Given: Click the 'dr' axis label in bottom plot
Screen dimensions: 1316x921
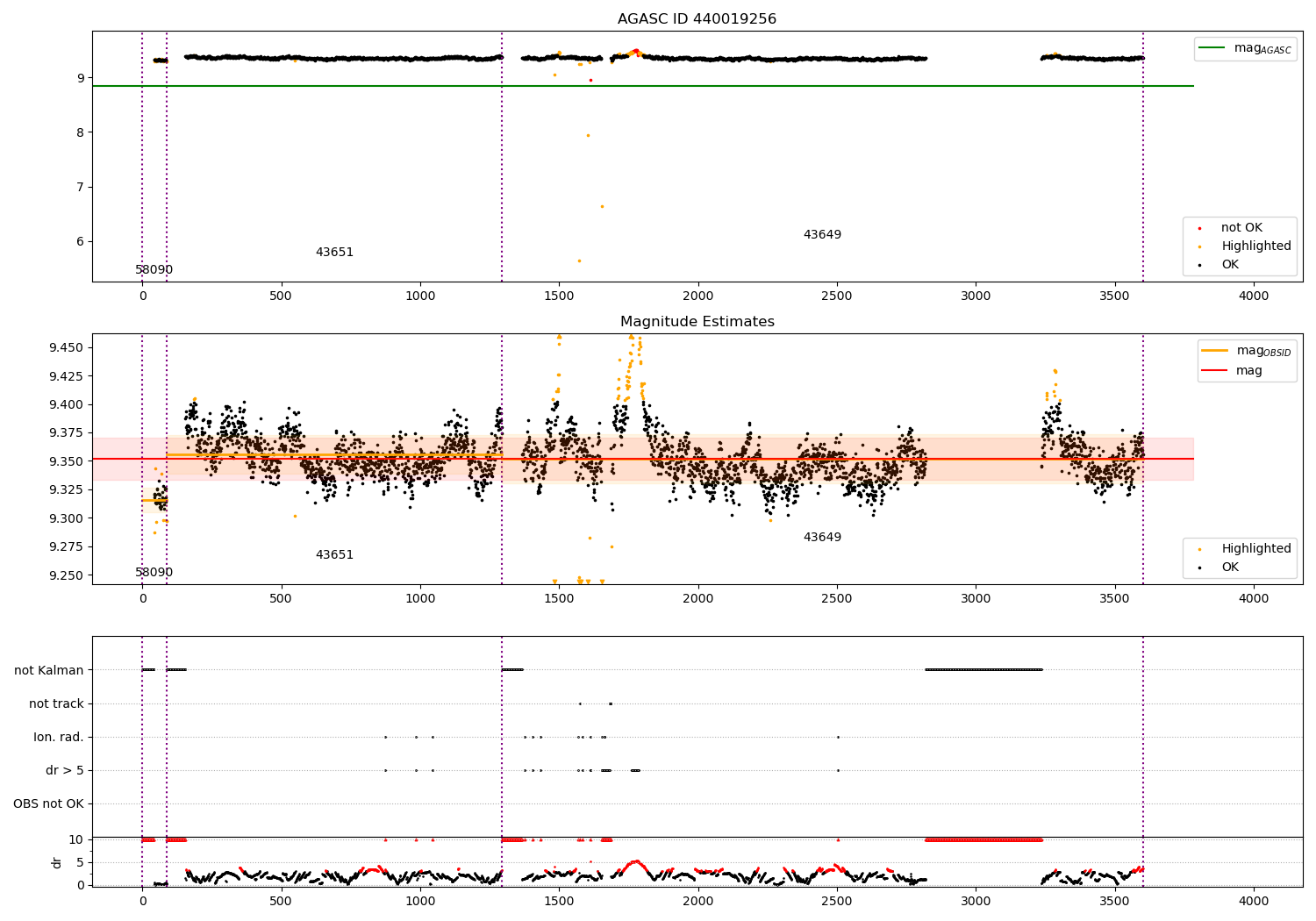Looking at the screenshot, I should 57,862.
